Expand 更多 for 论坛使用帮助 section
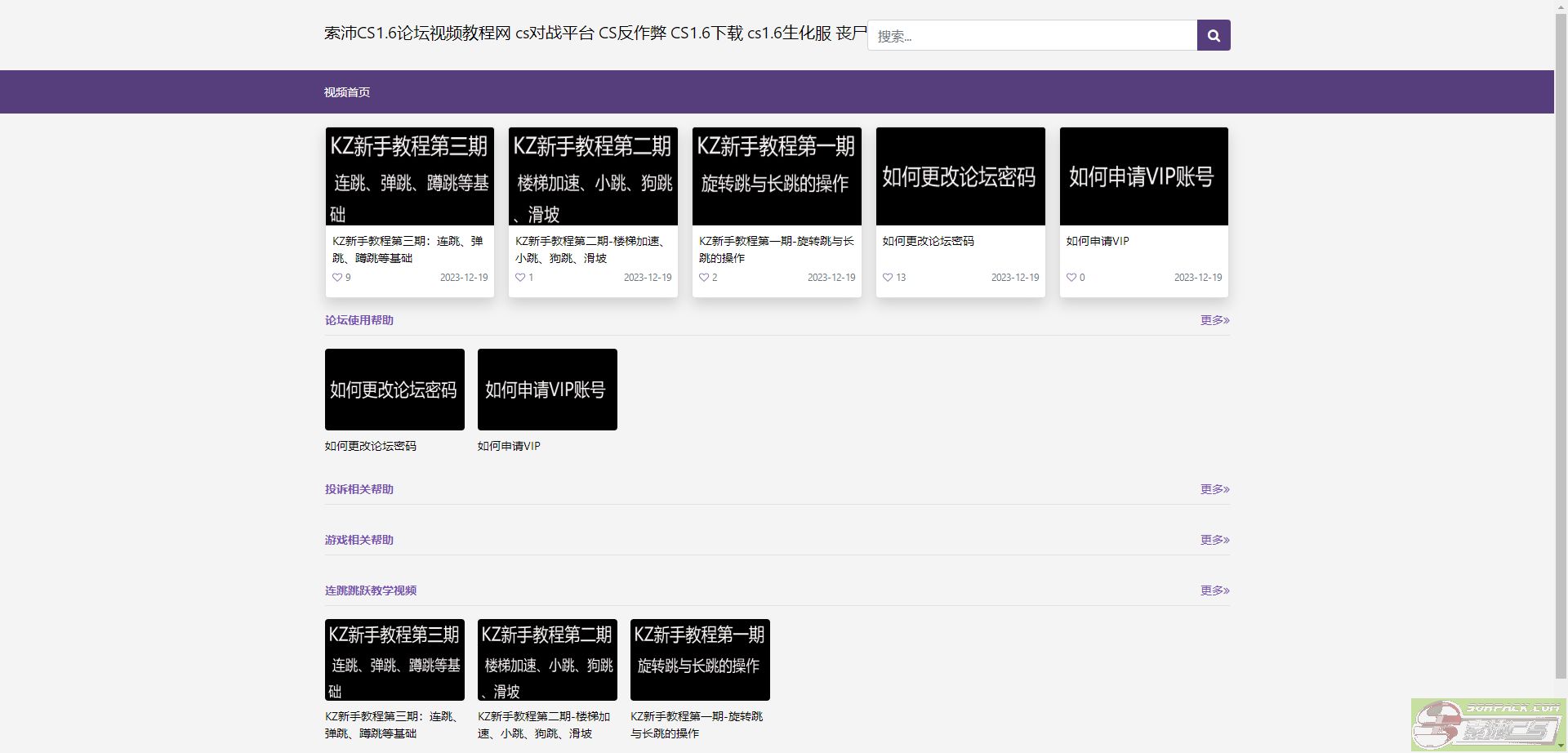 (1214, 320)
